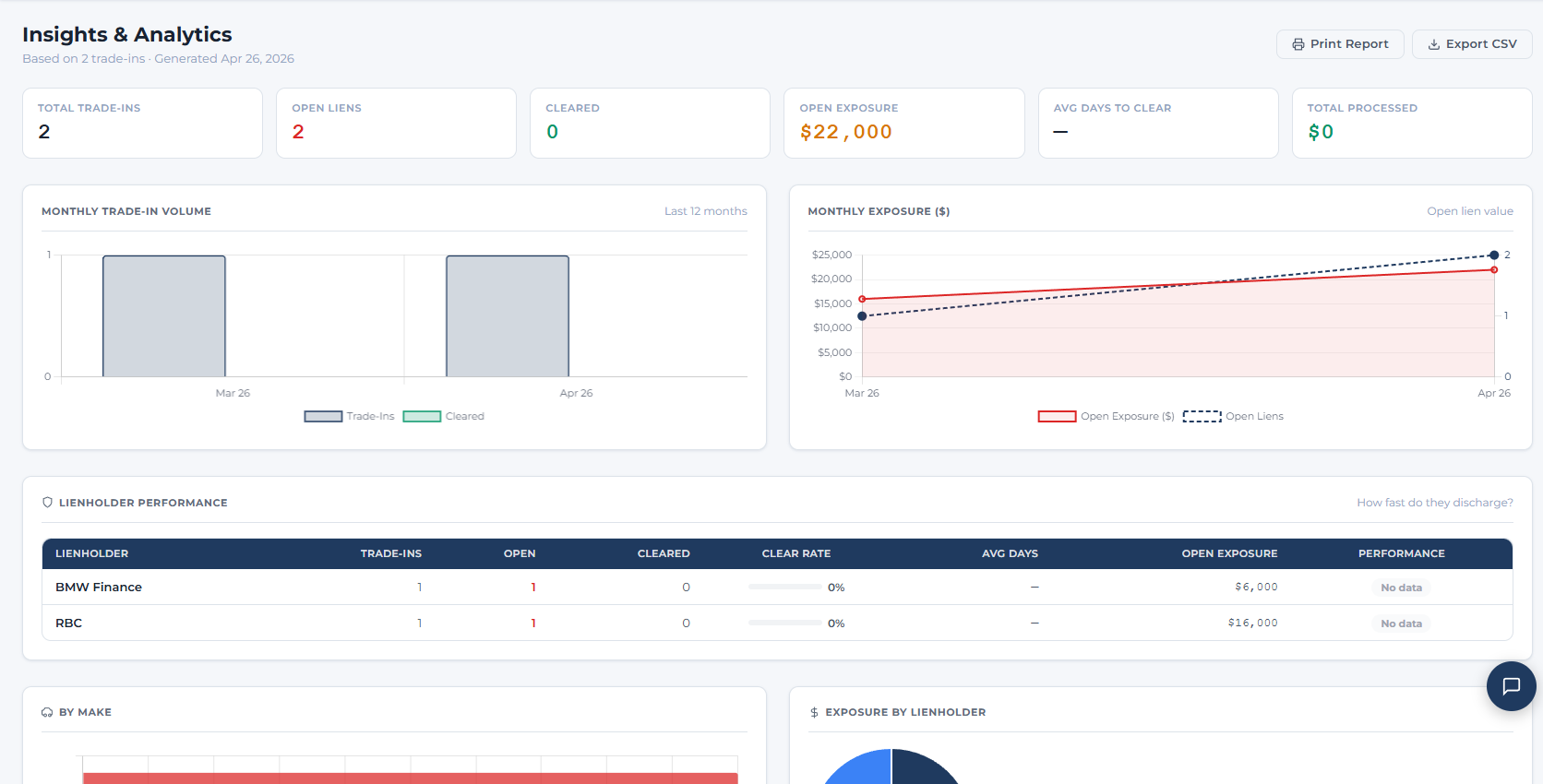This screenshot has width=1543, height=784.
Task: Click the BMW Finance clear rate bar
Action: pyautogui.click(x=784, y=587)
